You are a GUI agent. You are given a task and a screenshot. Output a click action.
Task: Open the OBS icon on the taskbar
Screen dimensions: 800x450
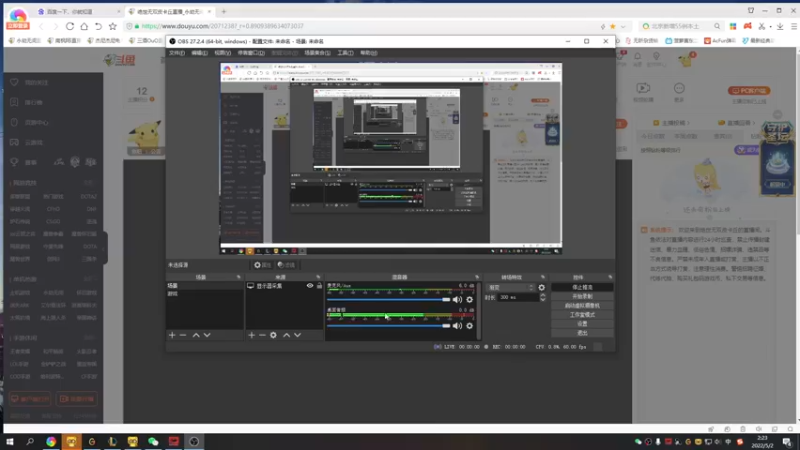194,441
